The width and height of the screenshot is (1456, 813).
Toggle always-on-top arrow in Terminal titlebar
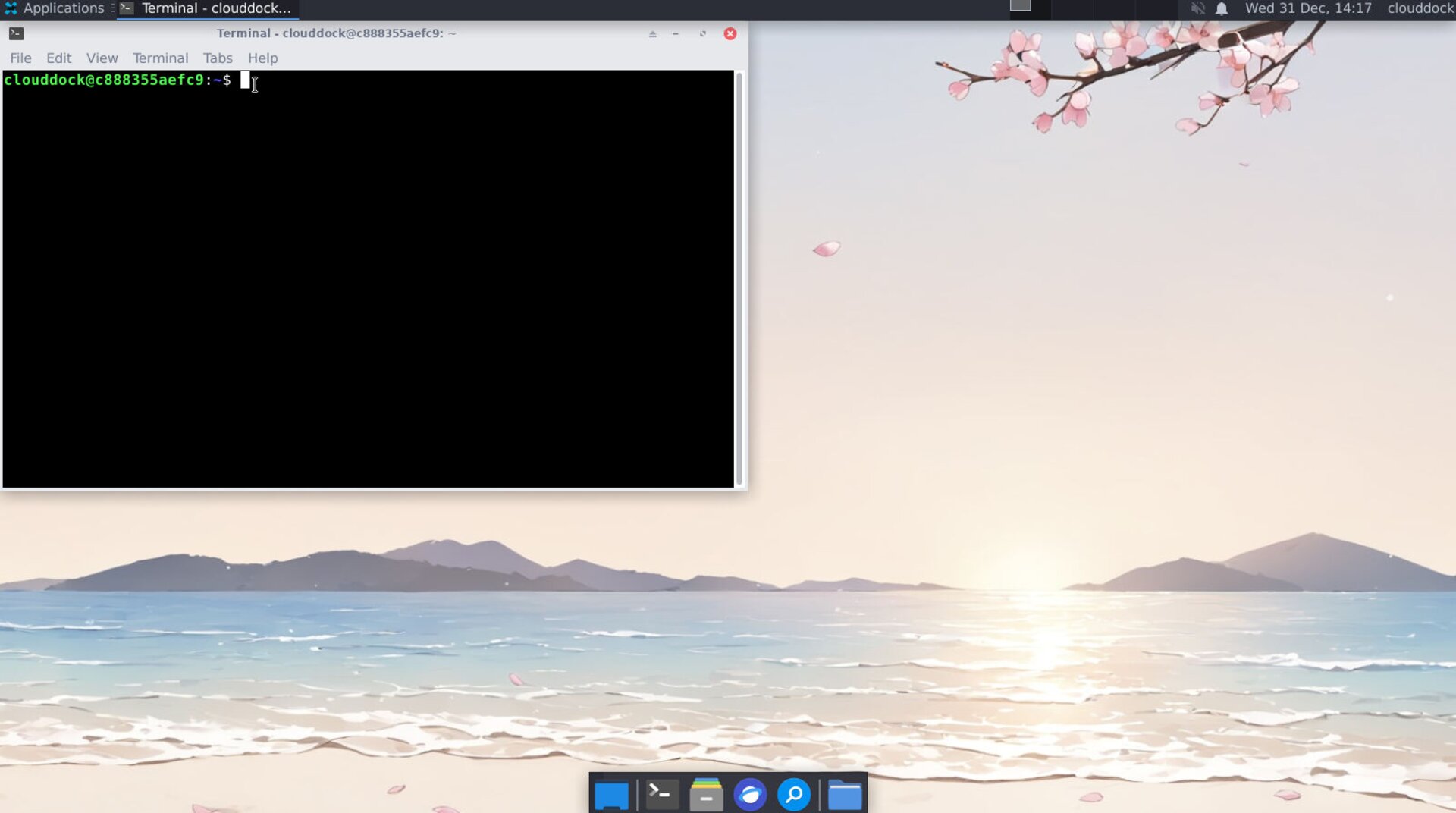pos(652,34)
